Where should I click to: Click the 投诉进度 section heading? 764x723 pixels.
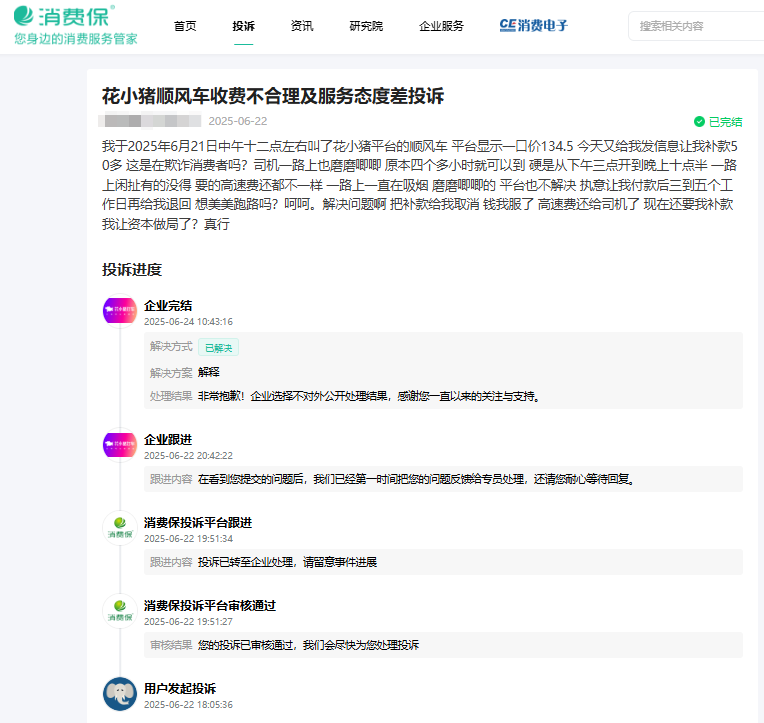tap(132, 269)
